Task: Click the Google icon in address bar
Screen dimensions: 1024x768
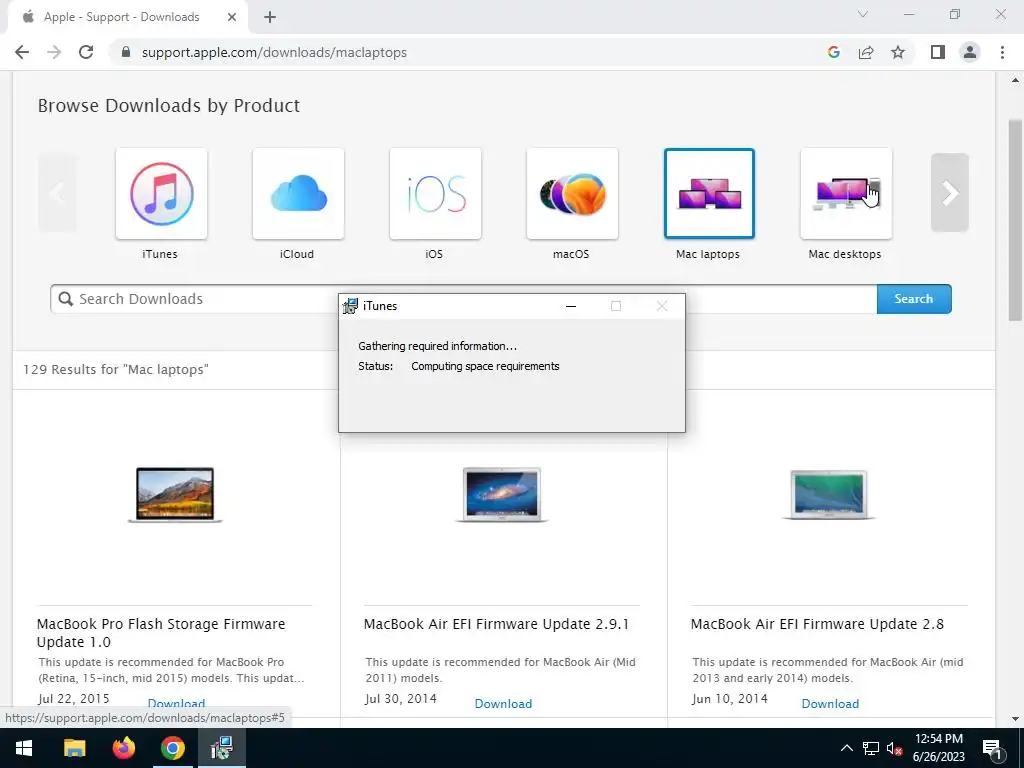Action: 833,52
